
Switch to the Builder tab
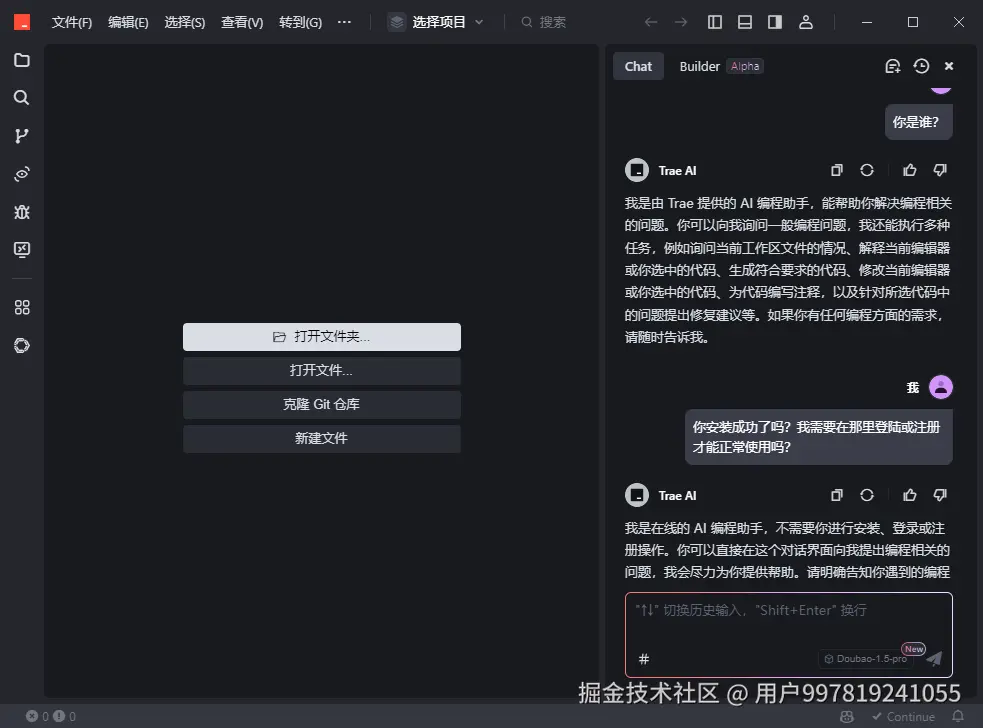(x=699, y=66)
